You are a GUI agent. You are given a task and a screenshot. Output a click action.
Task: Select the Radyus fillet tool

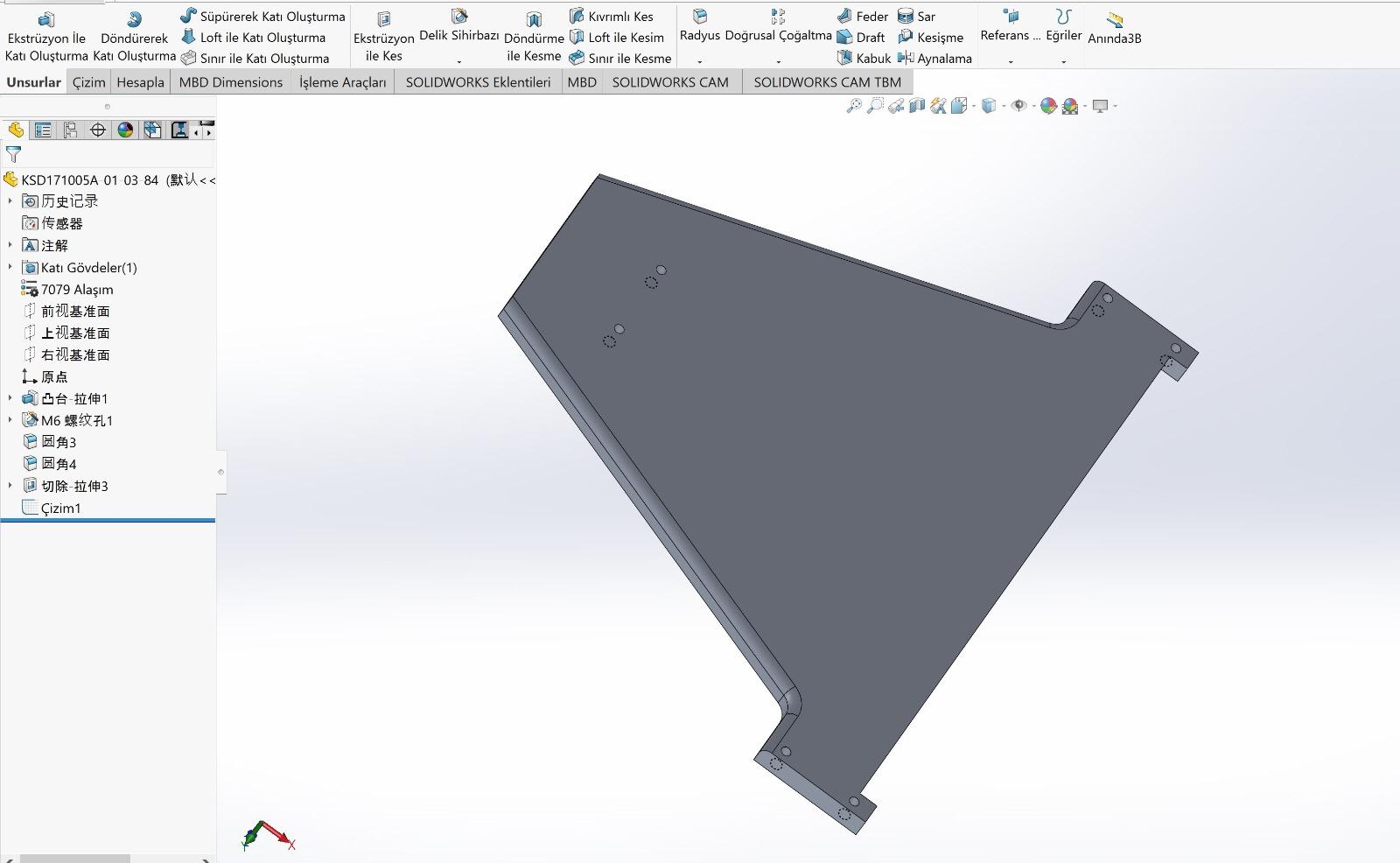[x=700, y=26]
